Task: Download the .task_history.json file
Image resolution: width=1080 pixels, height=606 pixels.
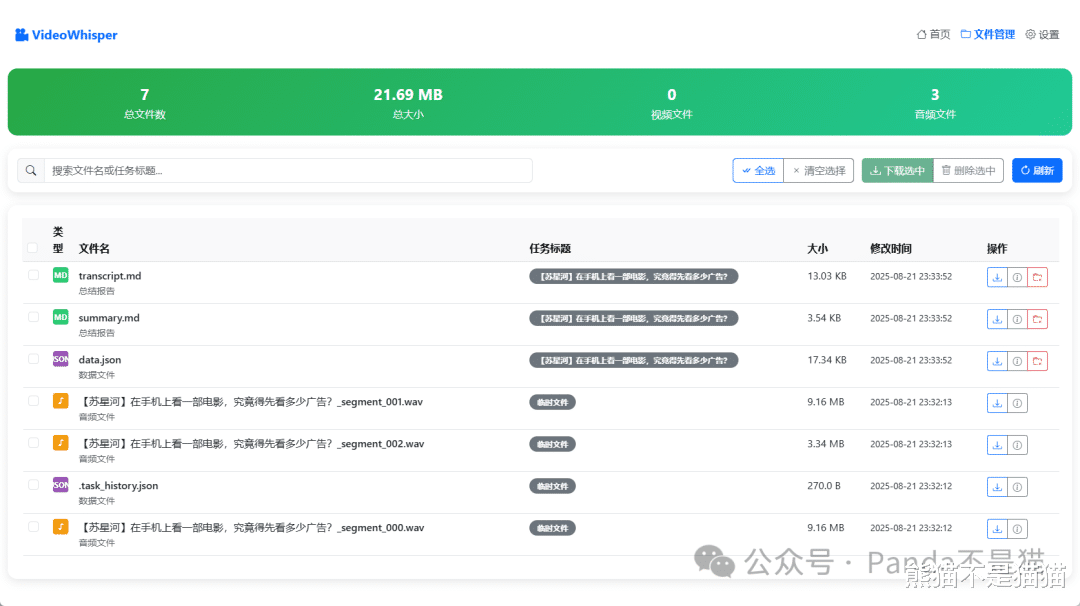Action: click(x=997, y=488)
